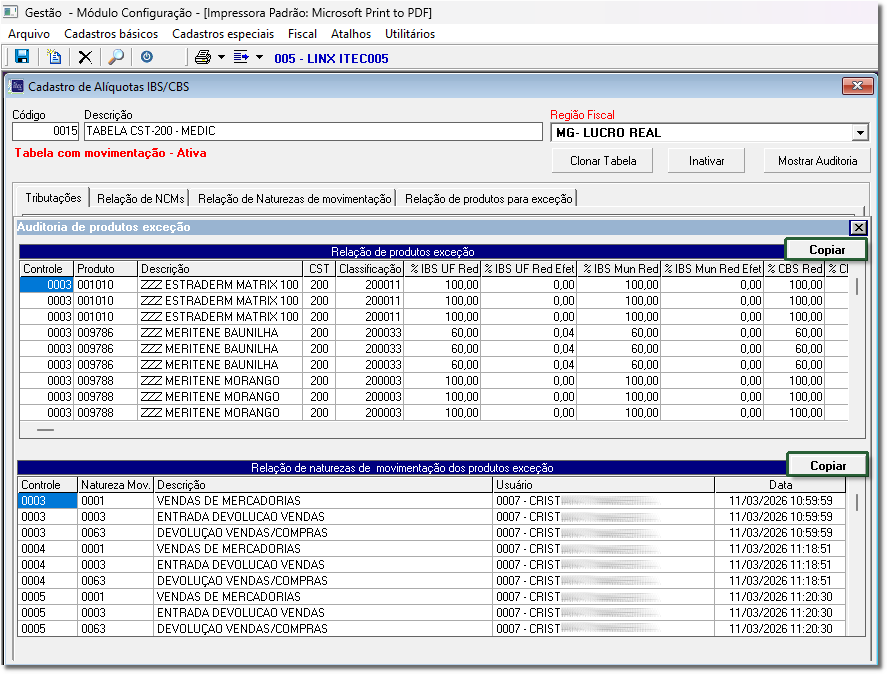The width and height of the screenshot is (887, 674).
Task: Click the horizontal scrollbar under products grid
Action: [x=46, y=430]
